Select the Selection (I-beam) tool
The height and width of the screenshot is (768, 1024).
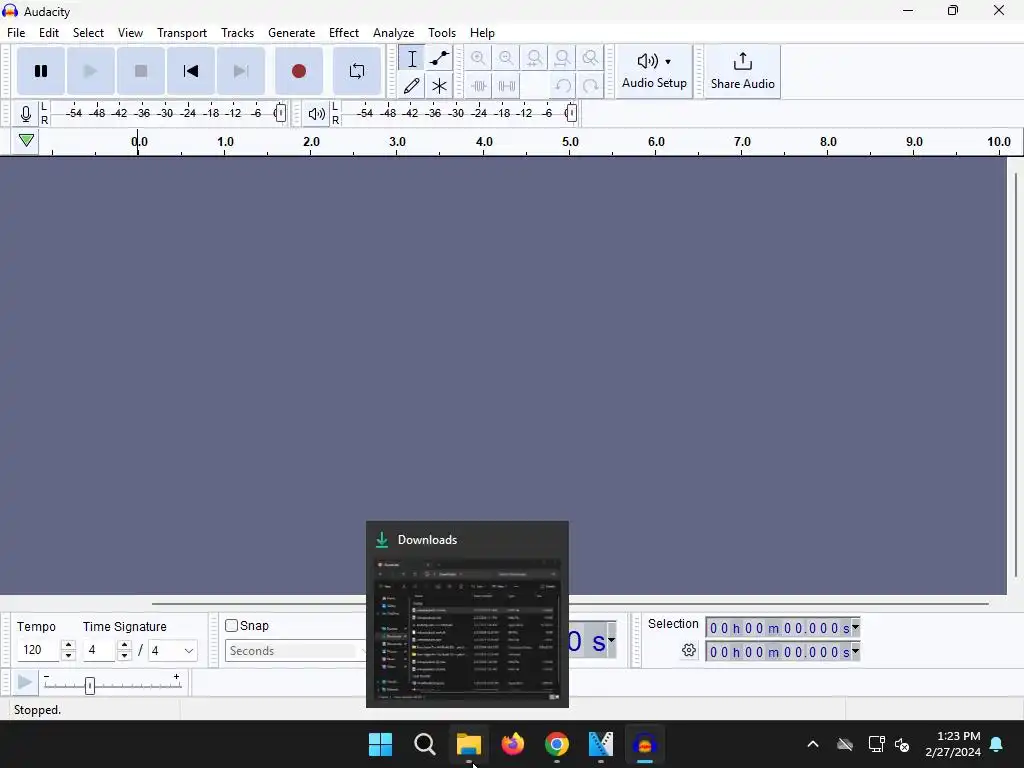[x=411, y=59]
